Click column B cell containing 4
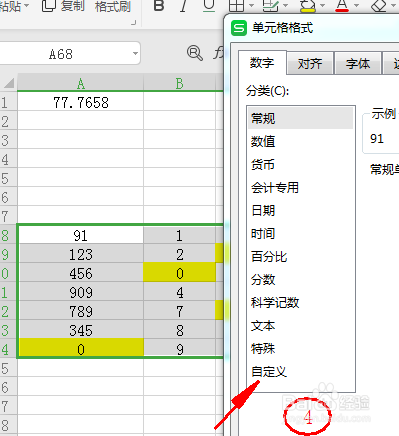The height and width of the screenshot is (436, 399). tap(179, 292)
